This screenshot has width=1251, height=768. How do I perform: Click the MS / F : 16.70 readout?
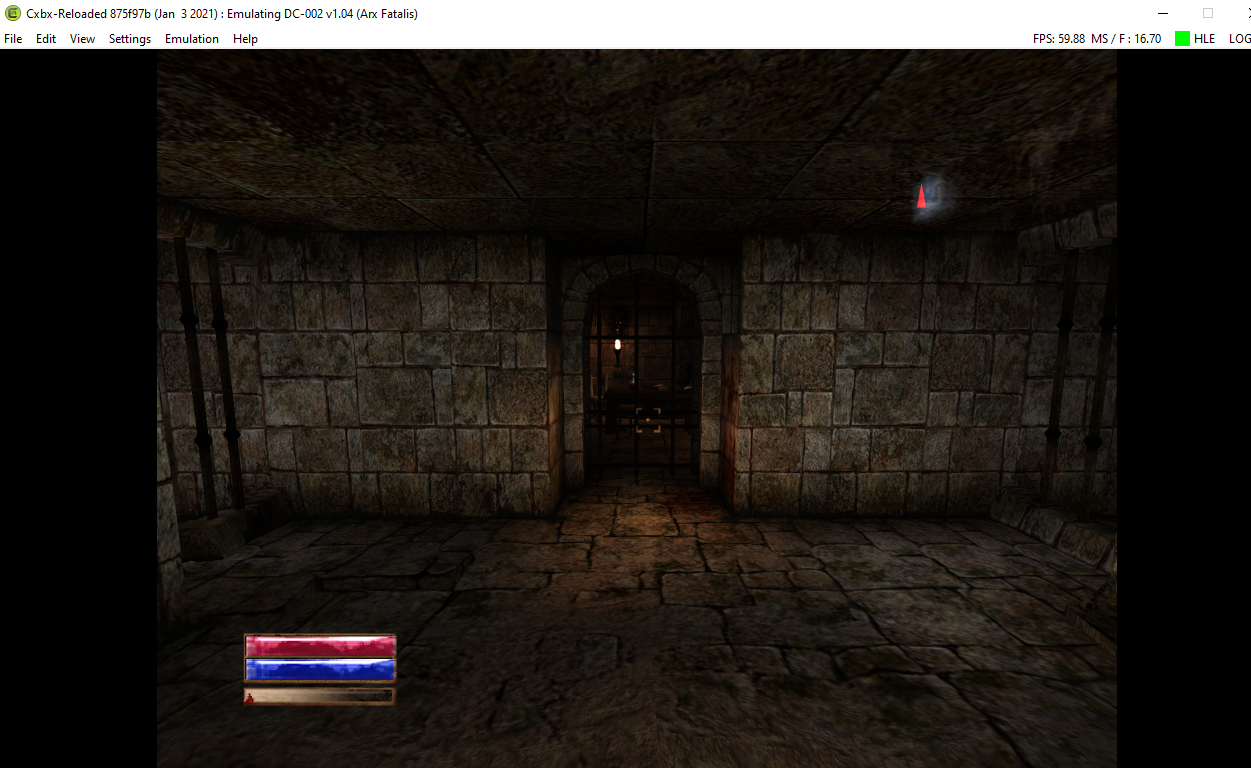point(1126,39)
